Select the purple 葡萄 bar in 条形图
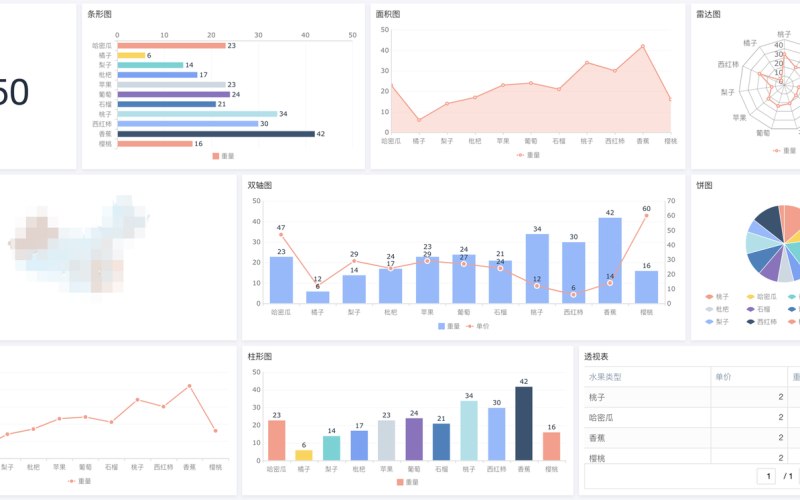Image resolution: width=800 pixels, height=500 pixels. pyautogui.click(x=173, y=94)
